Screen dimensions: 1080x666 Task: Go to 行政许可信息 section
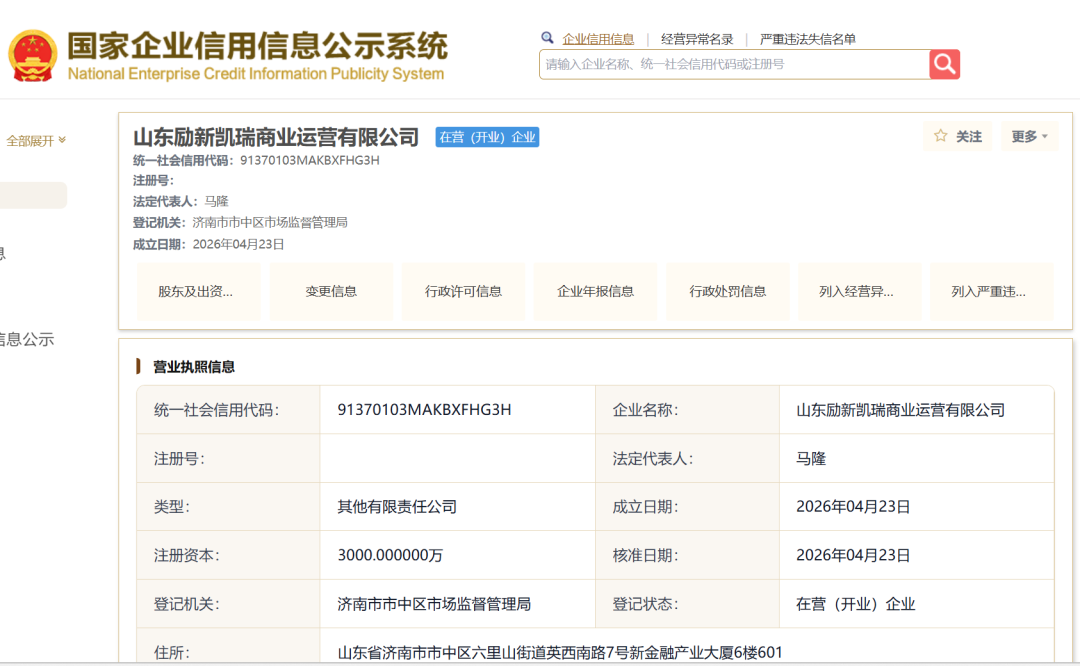463,292
